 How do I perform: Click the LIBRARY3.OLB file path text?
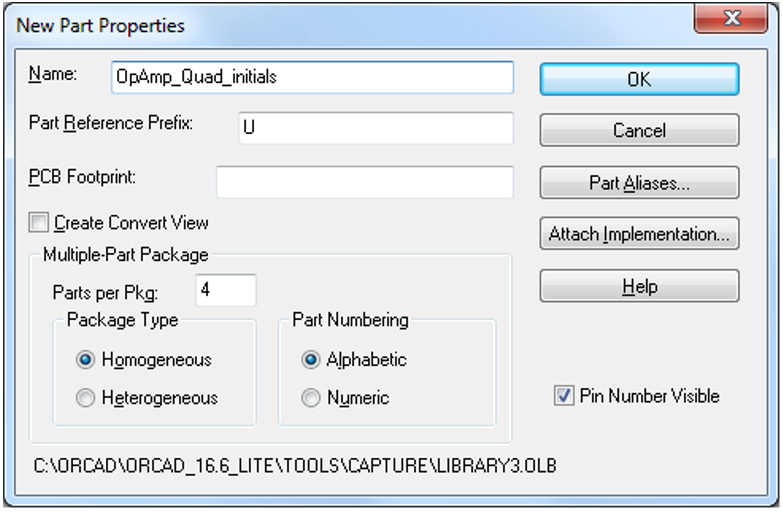click(292, 467)
